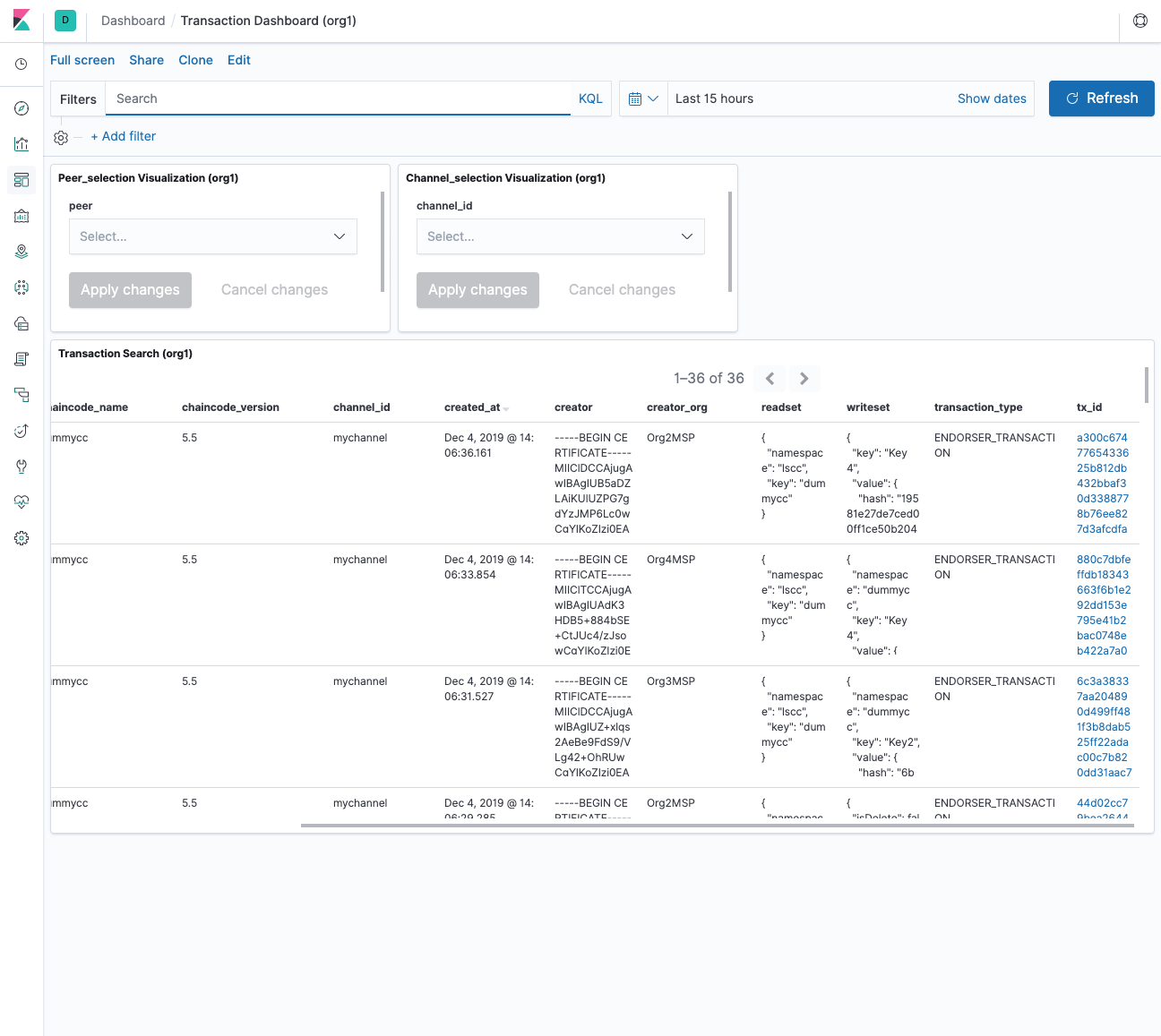The image size is (1161, 1036).
Task: Click the Filters label box
Action: click(x=78, y=98)
